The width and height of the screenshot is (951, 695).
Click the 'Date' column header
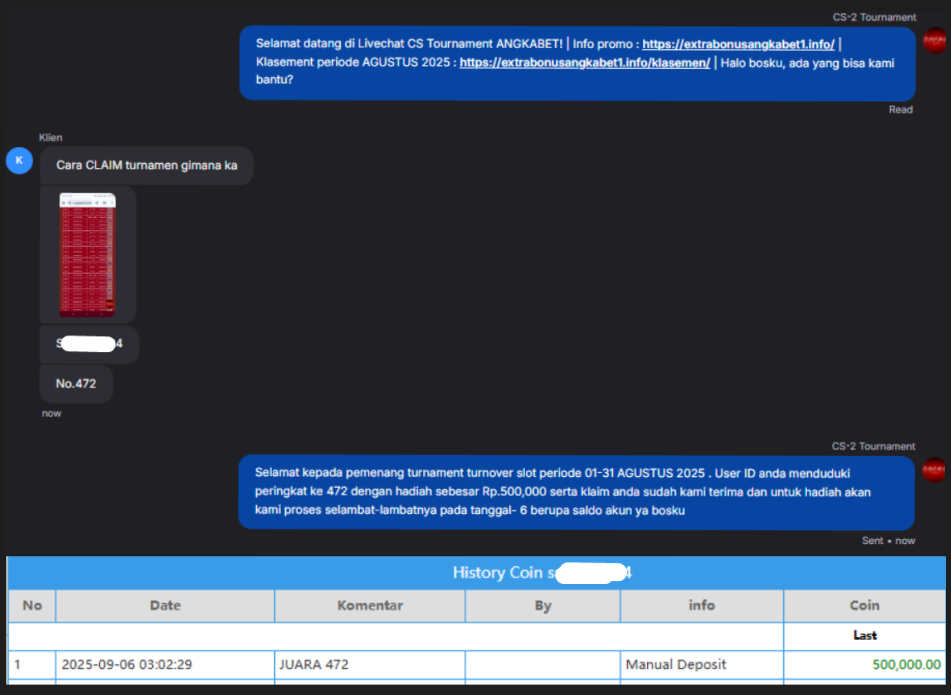[x=165, y=605]
